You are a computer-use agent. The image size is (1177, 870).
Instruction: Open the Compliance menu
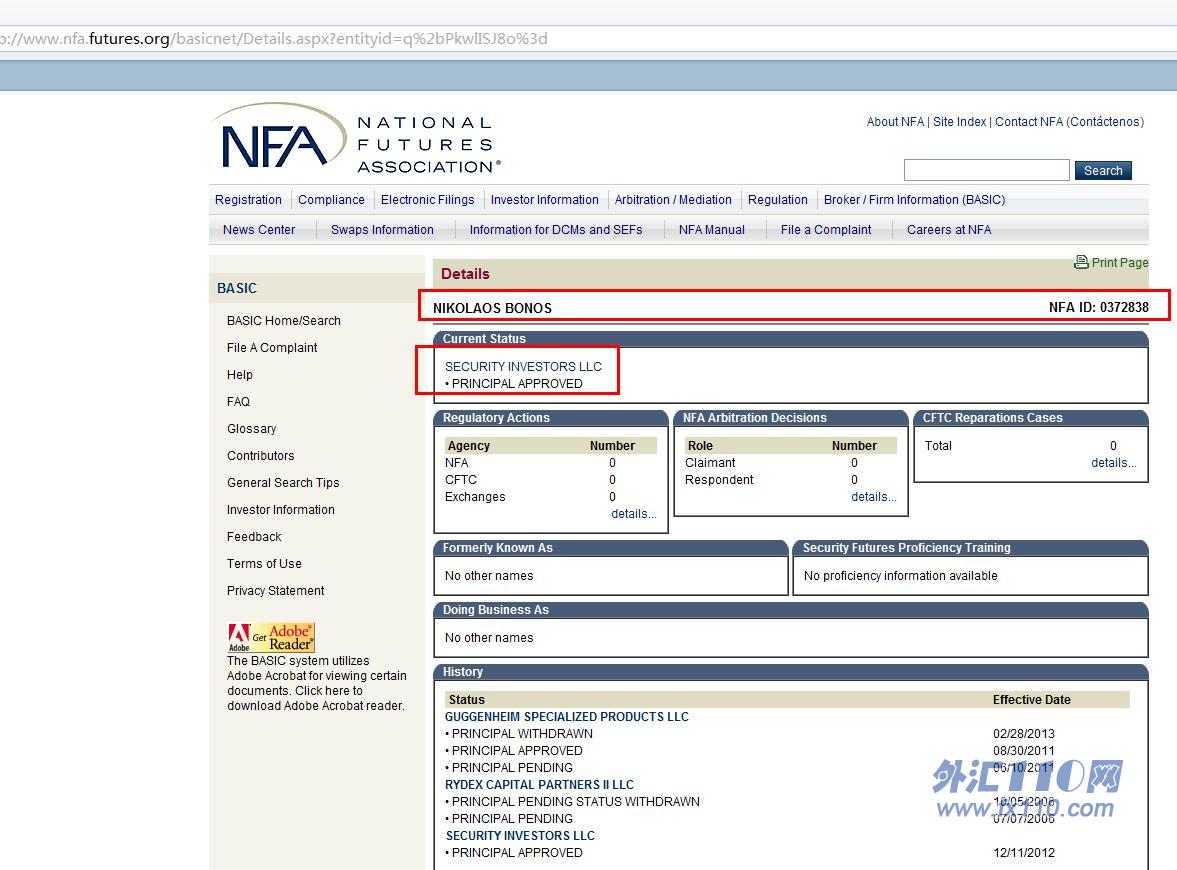pos(331,200)
